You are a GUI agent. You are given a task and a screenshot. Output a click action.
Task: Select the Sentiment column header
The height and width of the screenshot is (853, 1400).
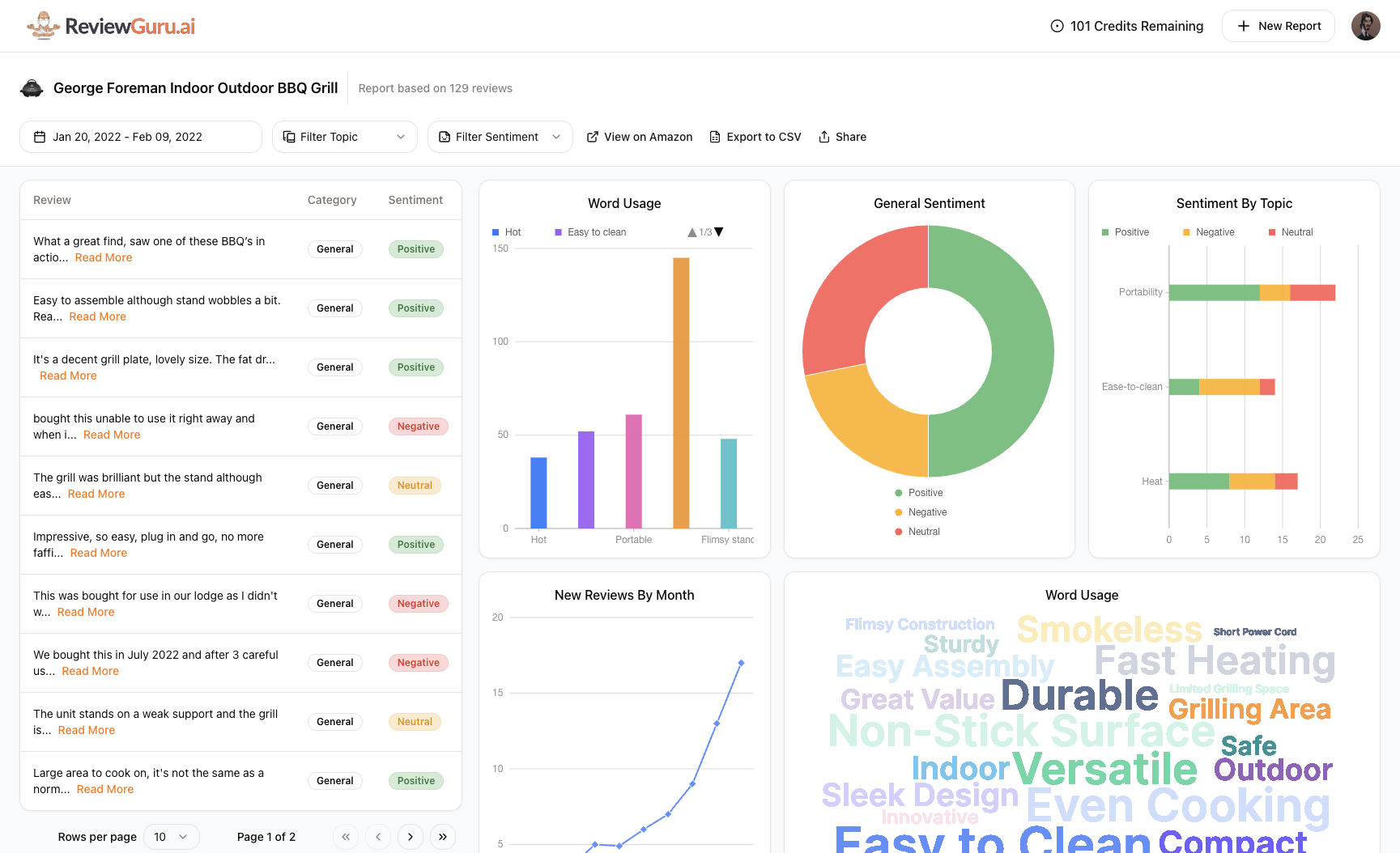415,200
